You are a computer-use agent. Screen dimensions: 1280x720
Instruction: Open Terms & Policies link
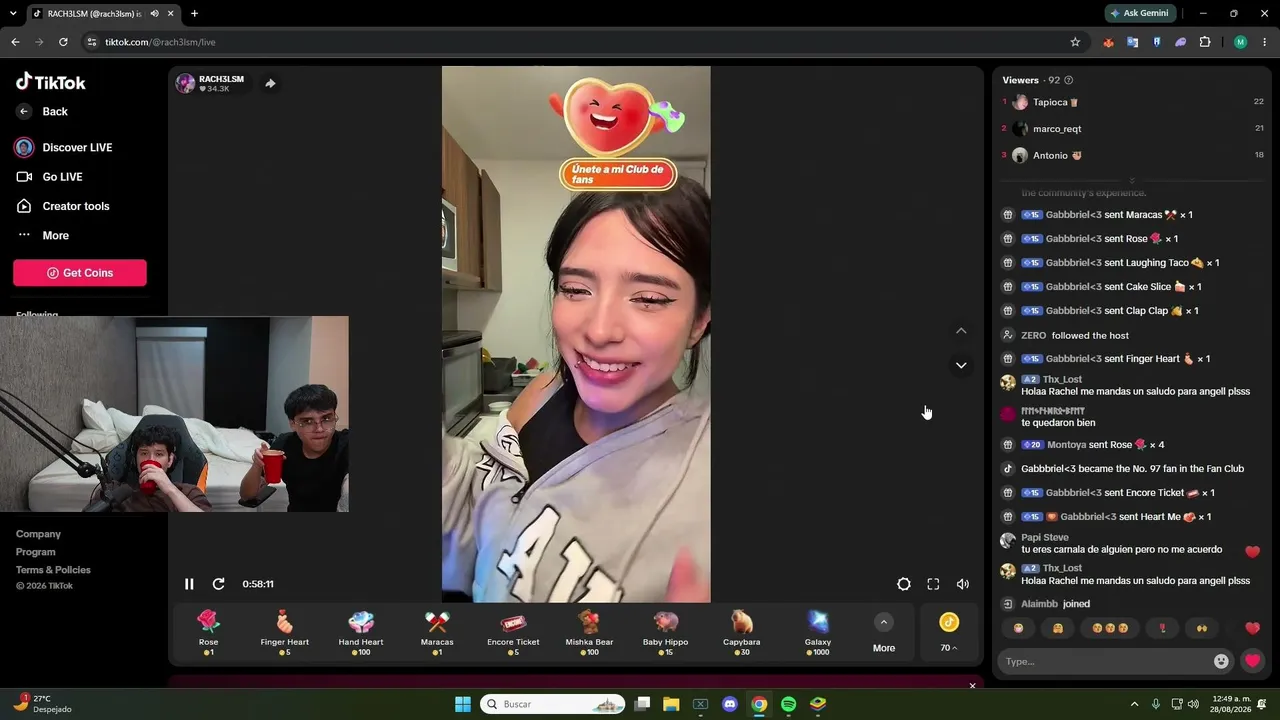click(x=53, y=570)
